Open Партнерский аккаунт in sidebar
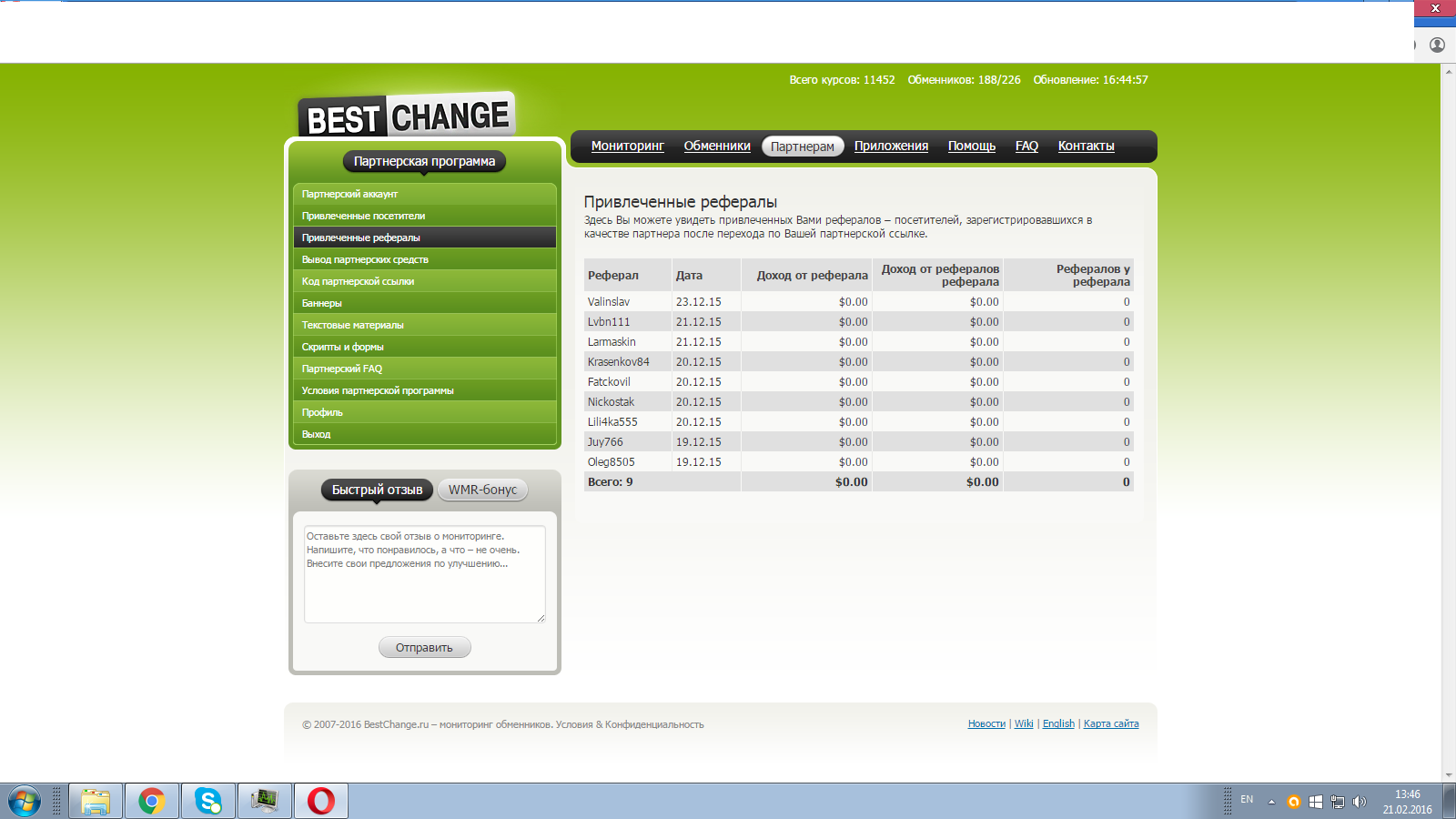1456x819 pixels. [x=424, y=194]
